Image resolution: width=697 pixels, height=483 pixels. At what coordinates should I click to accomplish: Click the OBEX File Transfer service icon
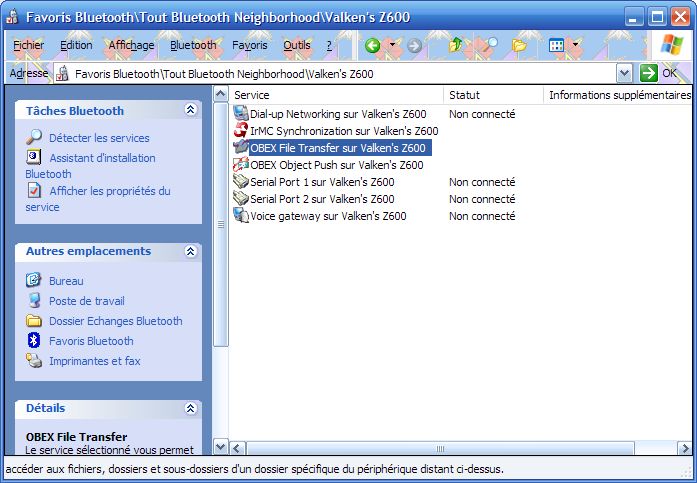pos(241,147)
